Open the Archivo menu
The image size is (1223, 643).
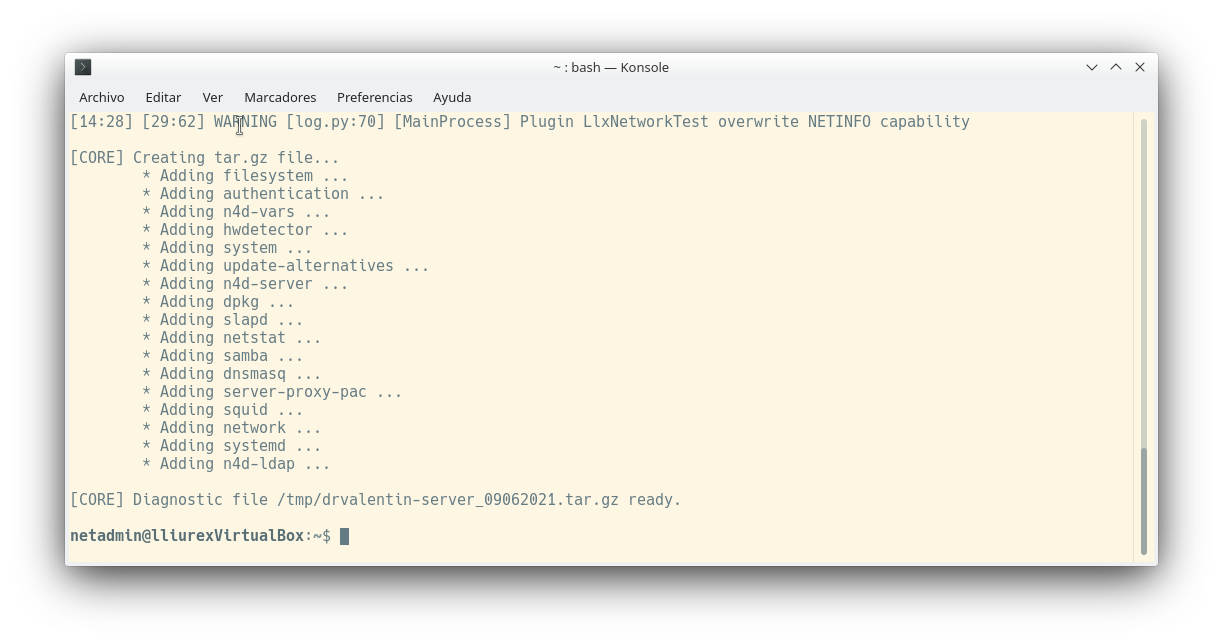tap(102, 97)
